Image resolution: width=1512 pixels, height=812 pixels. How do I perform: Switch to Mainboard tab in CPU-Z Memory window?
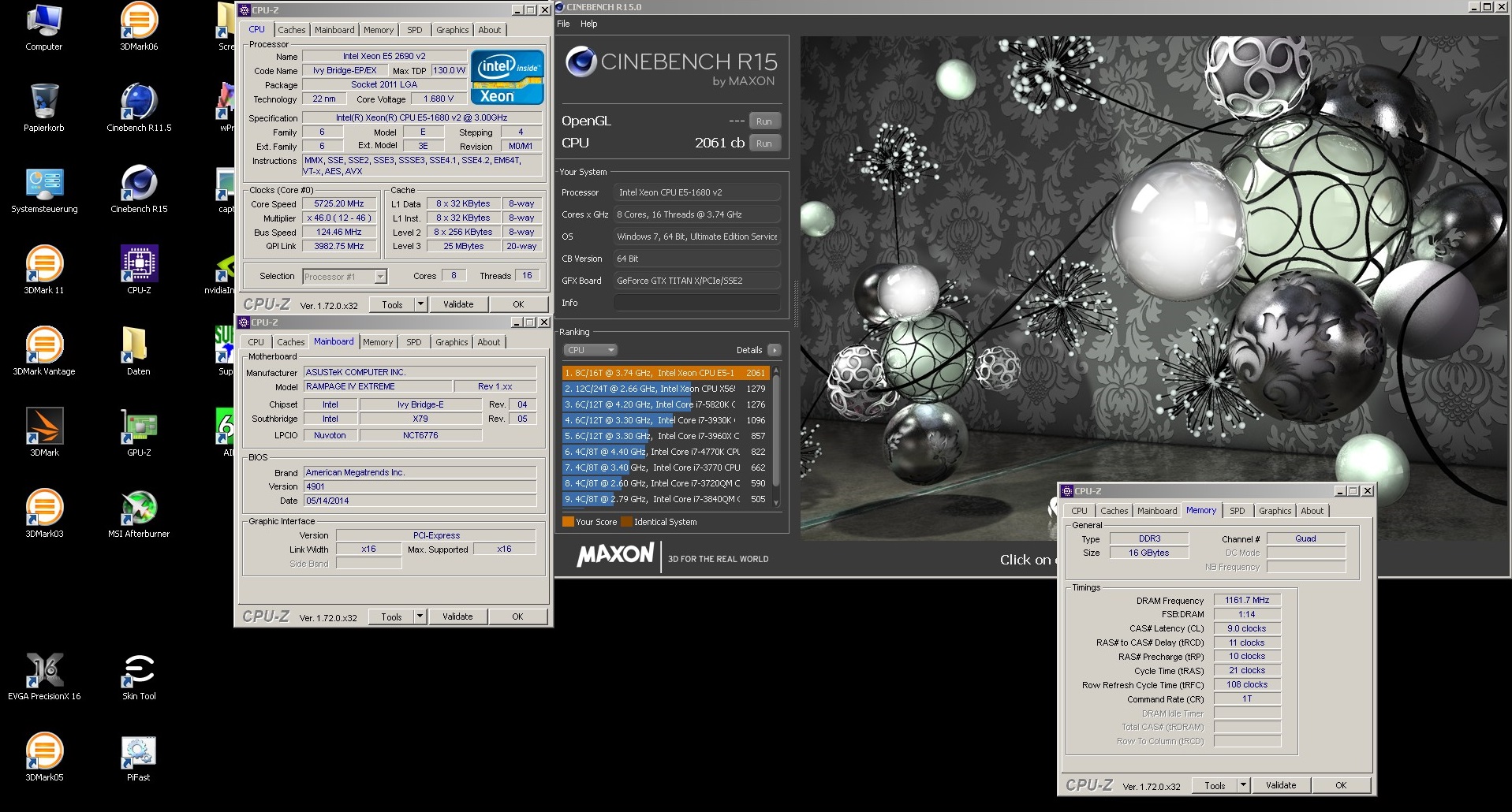point(1157,511)
